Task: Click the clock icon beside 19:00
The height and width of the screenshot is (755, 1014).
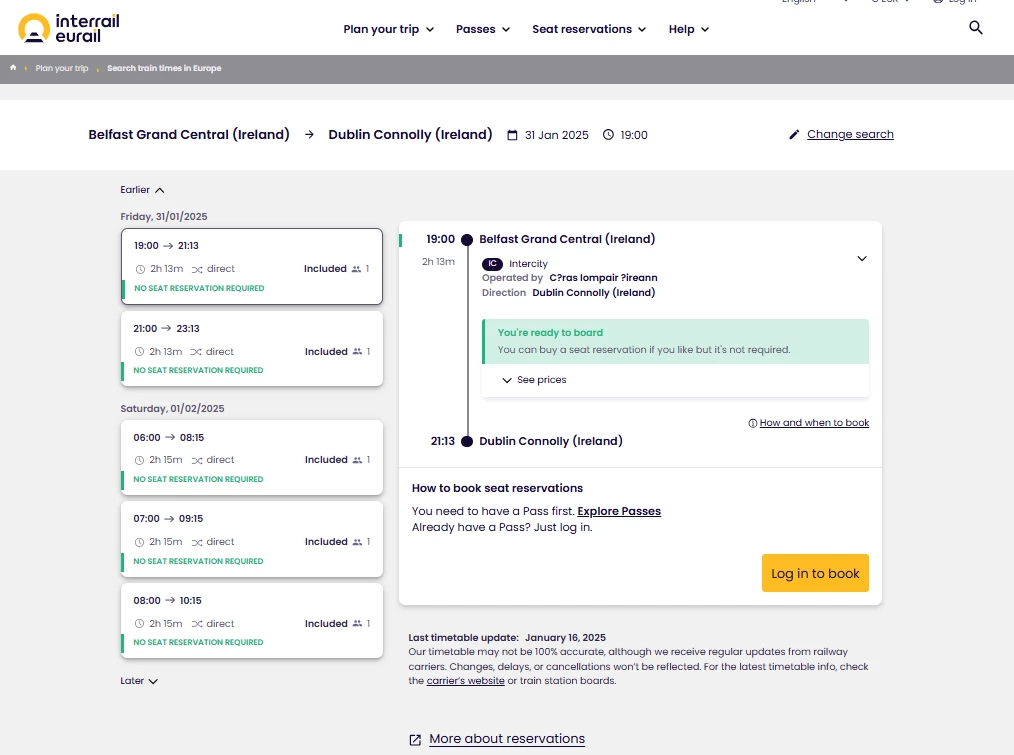Action: [x=608, y=135]
